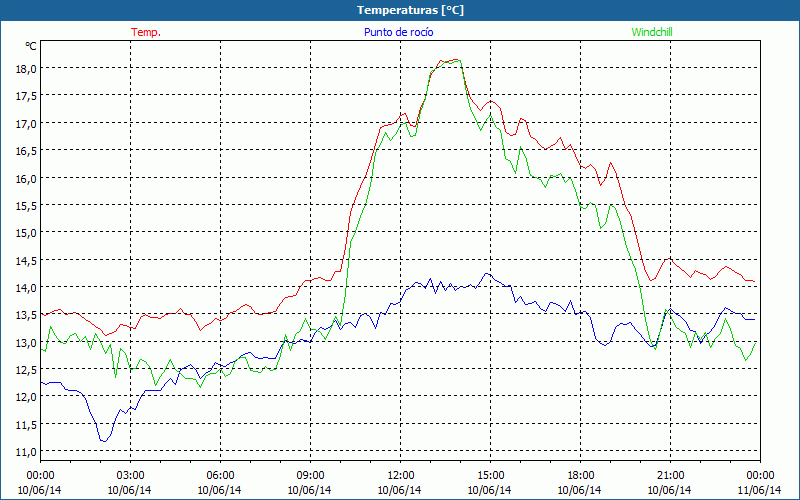Click the 11,5 y-axis value
This screenshot has height=500, width=800.
pyautogui.click(x=26, y=424)
